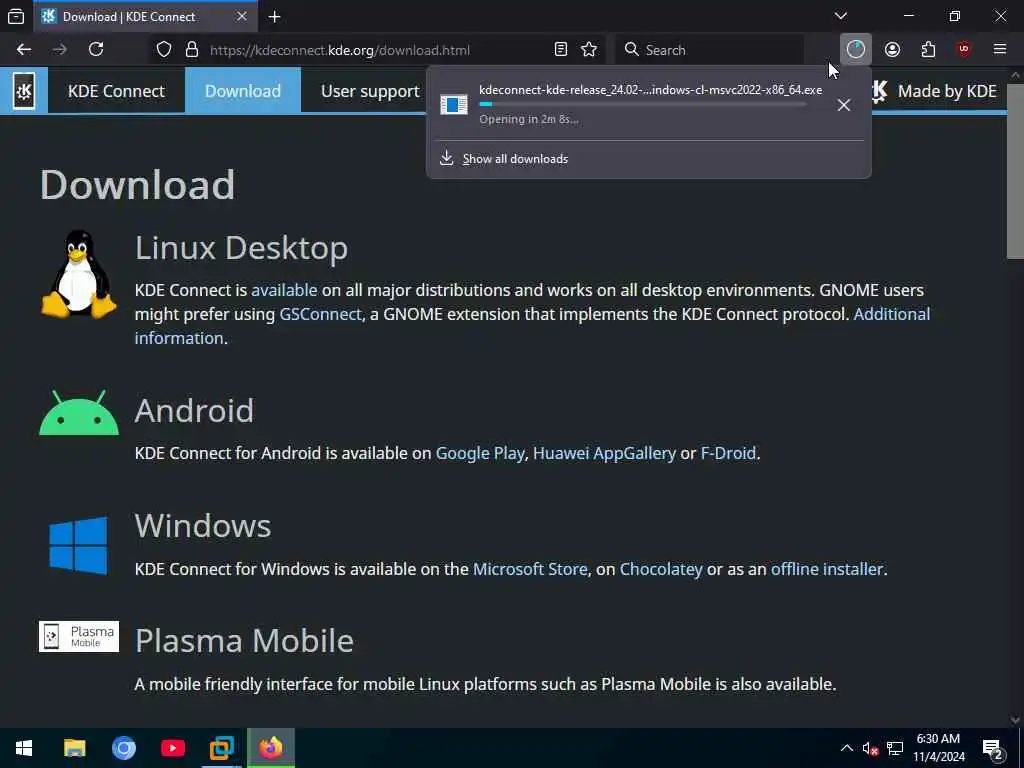Screen dimensions: 1024x768
Task: Follow the Made by KDE link
Action: tap(935, 91)
